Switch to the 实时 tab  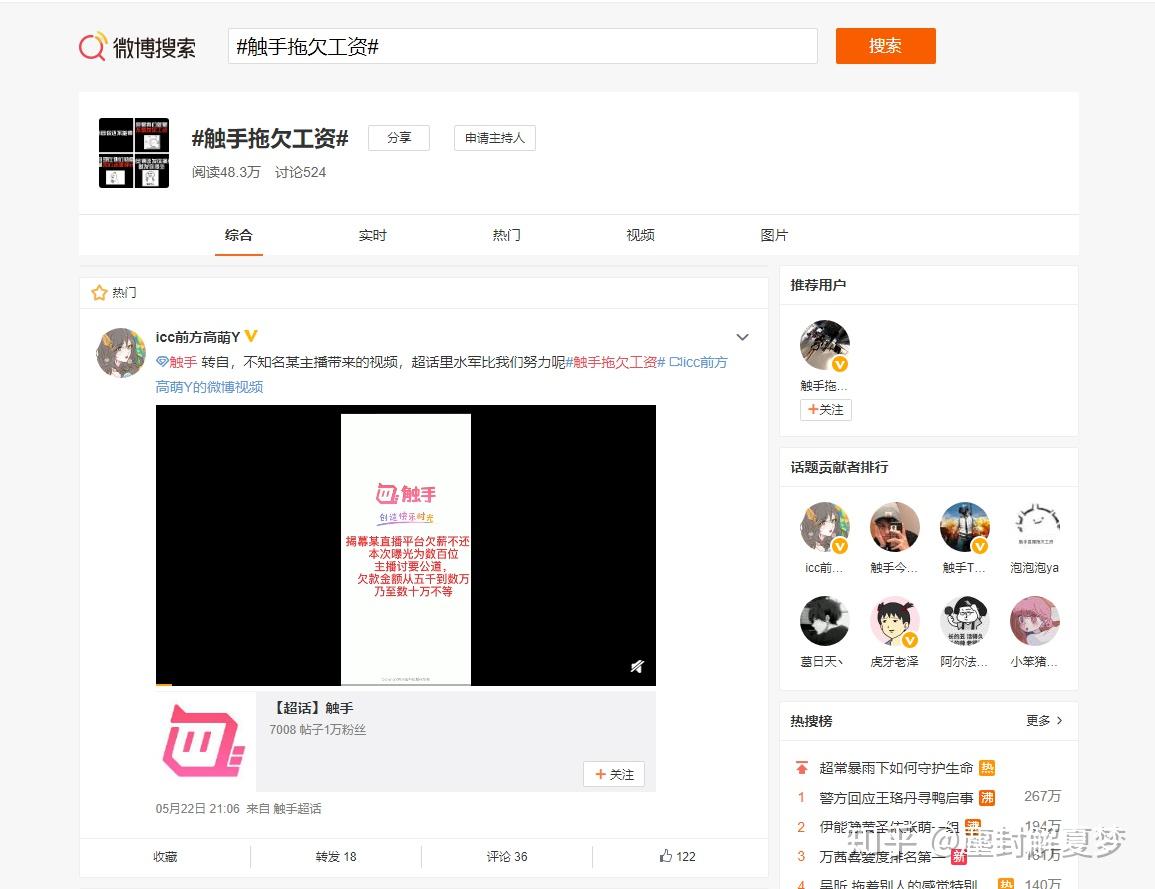tap(372, 235)
